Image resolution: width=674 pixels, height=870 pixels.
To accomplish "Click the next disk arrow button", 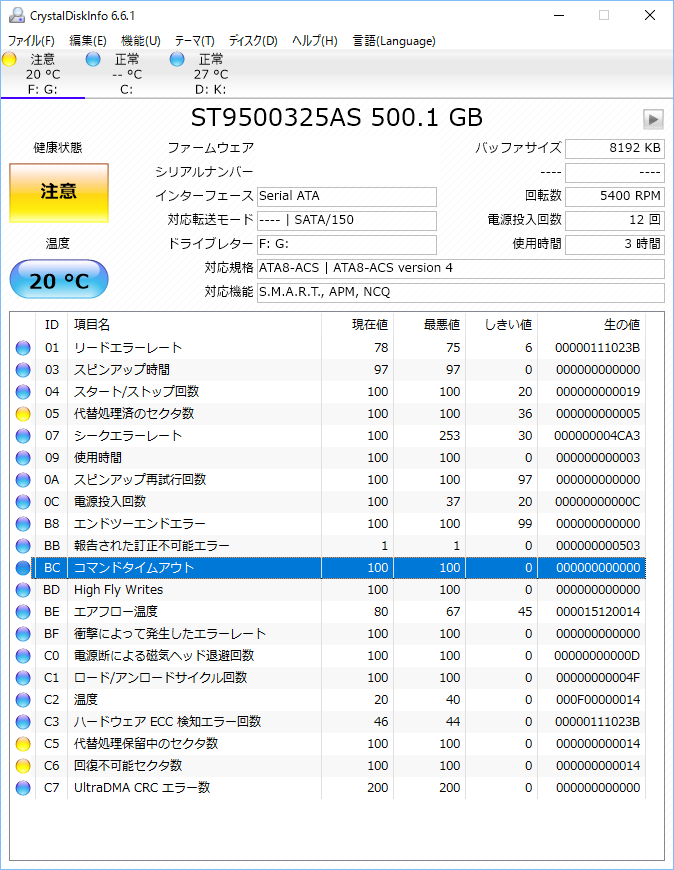I will tap(653, 119).
